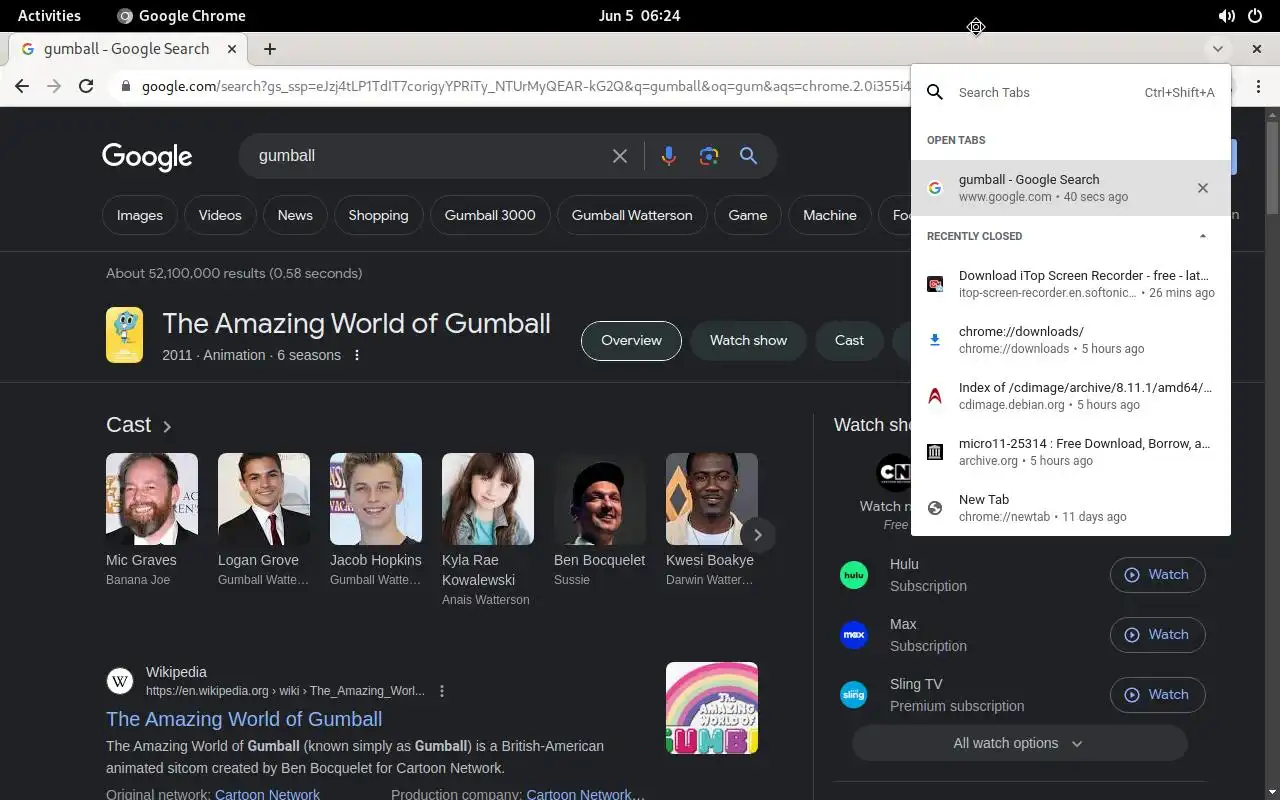Watch on Hulu button
Viewport: 1280px width, 800px height.
coord(1157,575)
